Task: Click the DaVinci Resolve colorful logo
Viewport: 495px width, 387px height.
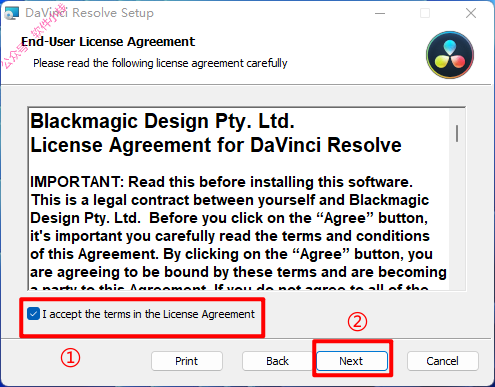Action: (450, 55)
